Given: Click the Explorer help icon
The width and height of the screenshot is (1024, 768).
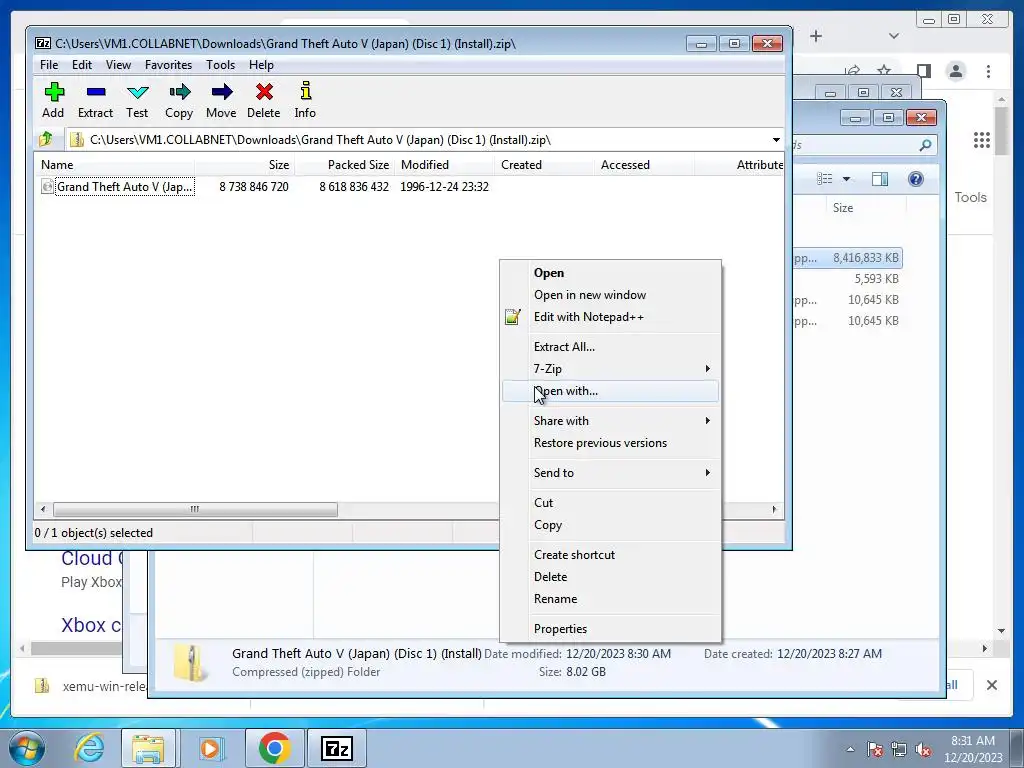Looking at the screenshot, I should click(x=916, y=179).
